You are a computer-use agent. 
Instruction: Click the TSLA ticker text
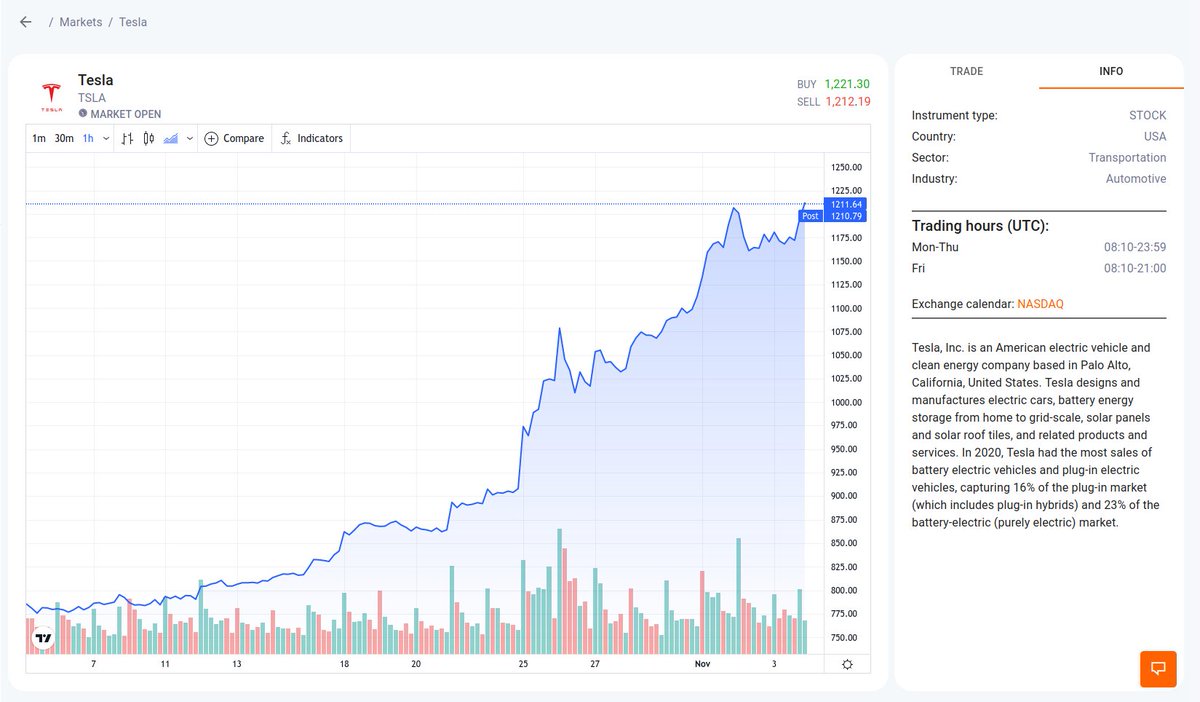[x=92, y=98]
